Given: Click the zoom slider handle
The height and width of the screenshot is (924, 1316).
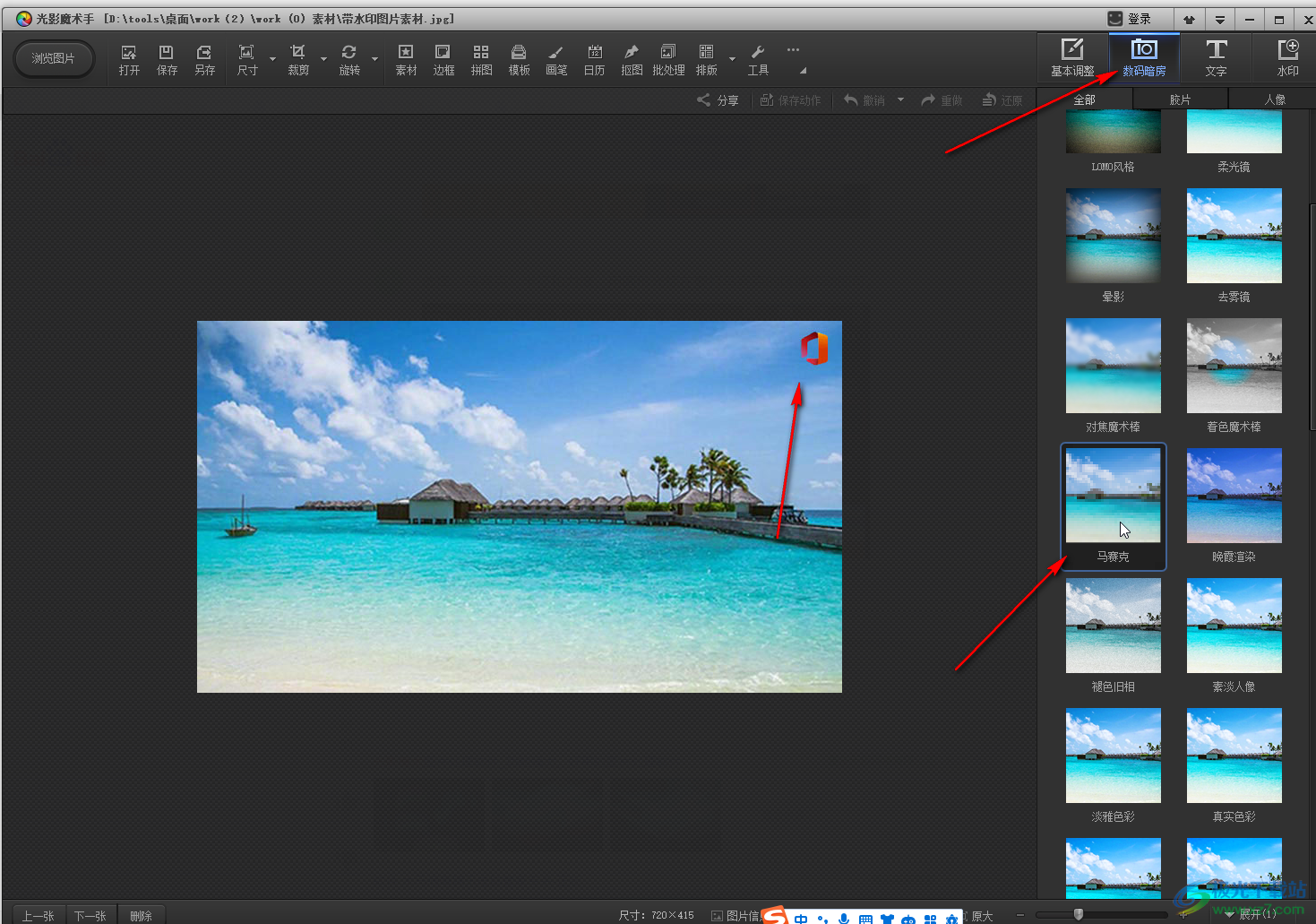Looking at the screenshot, I should 1079,914.
